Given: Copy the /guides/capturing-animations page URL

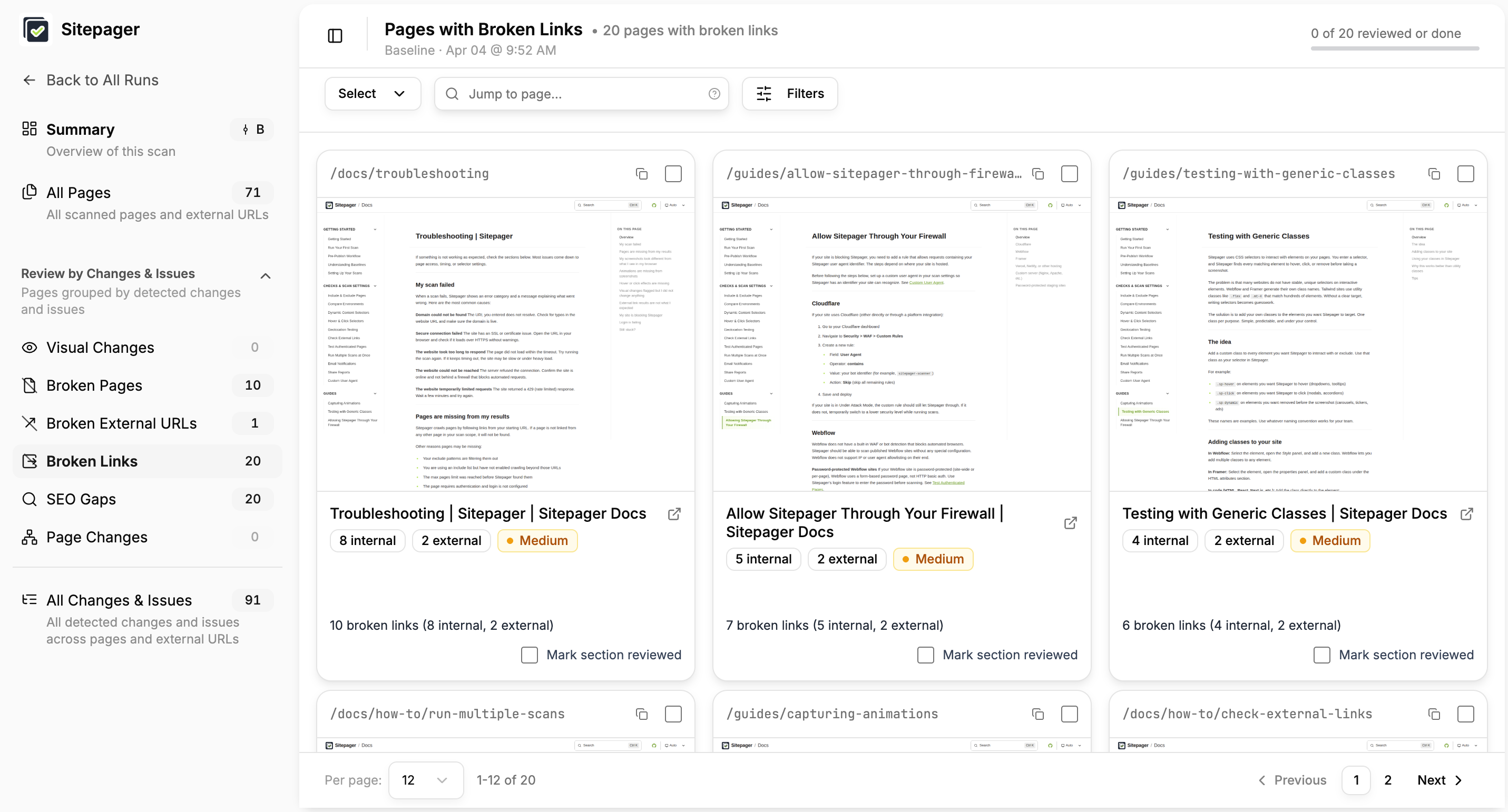Looking at the screenshot, I should click(x=1037, y=714).
